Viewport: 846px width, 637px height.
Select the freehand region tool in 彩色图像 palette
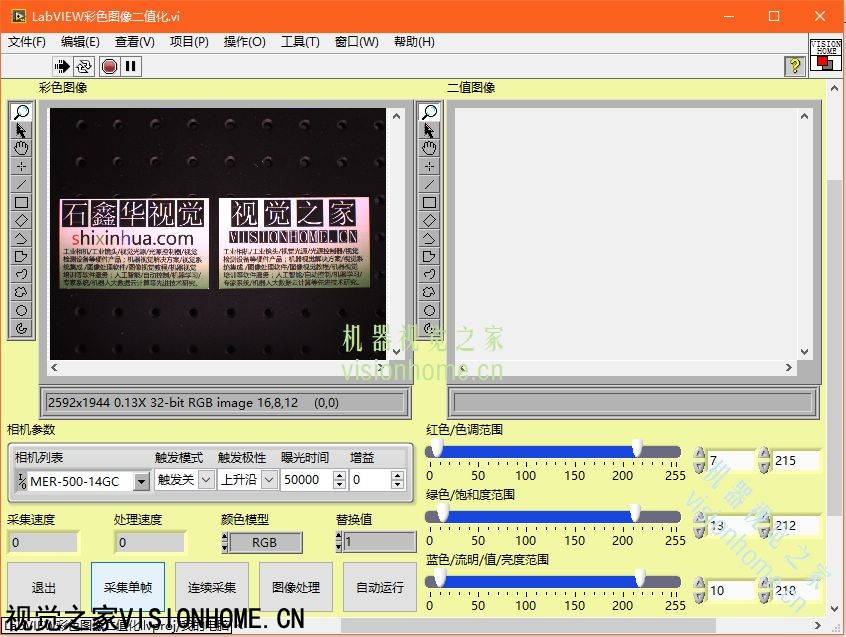[22, 292]
